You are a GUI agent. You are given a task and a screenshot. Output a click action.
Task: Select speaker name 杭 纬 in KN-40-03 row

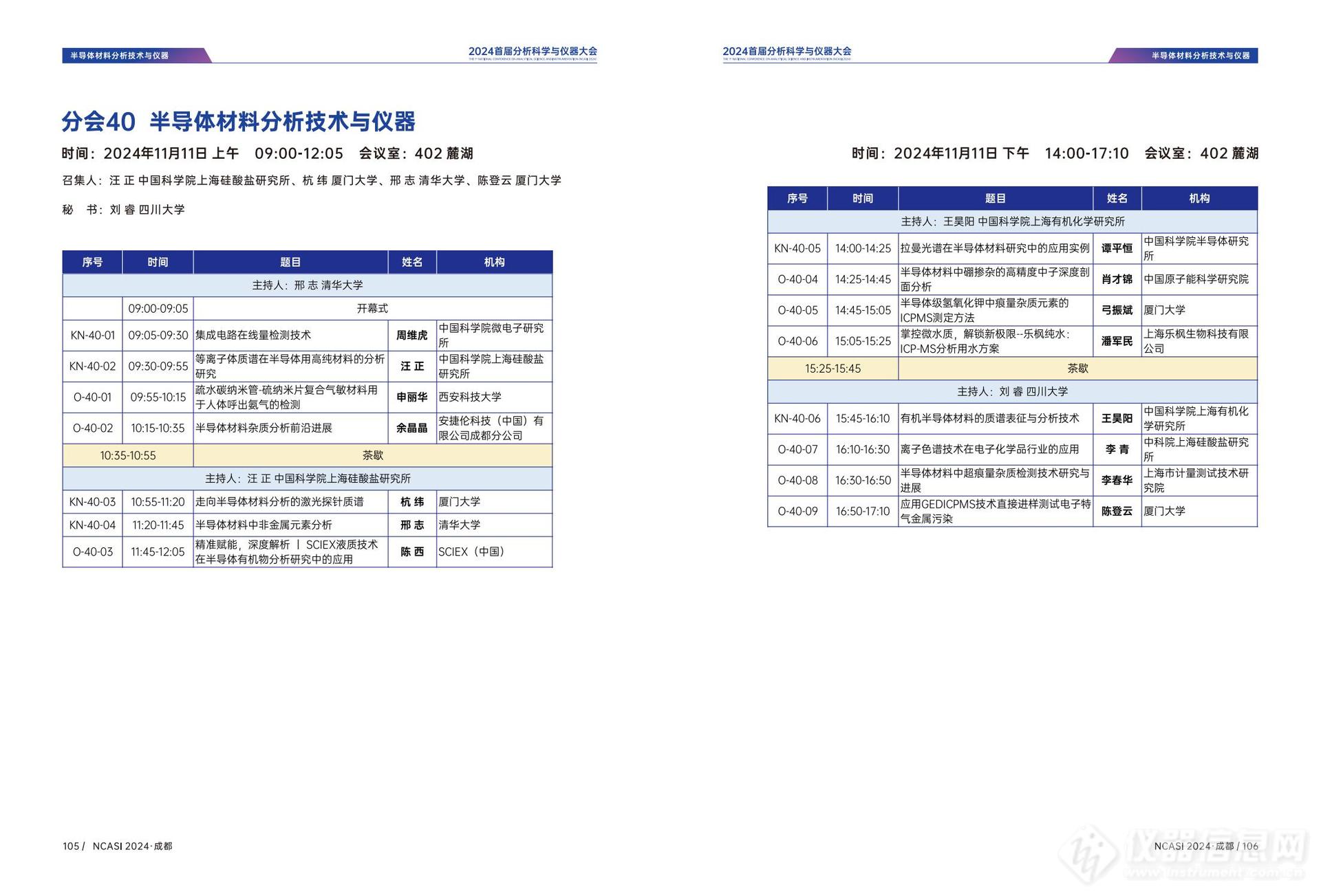411,502
